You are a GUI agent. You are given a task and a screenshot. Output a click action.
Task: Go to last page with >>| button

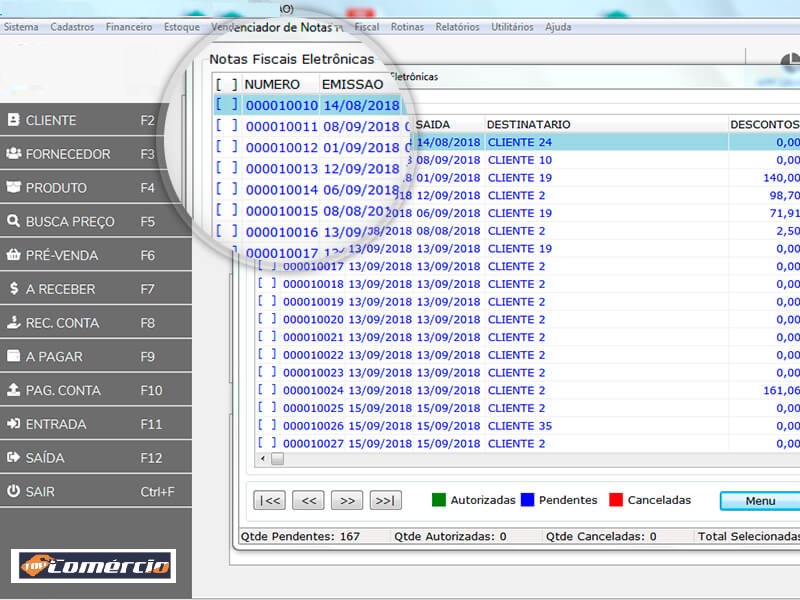pos(386,501)
